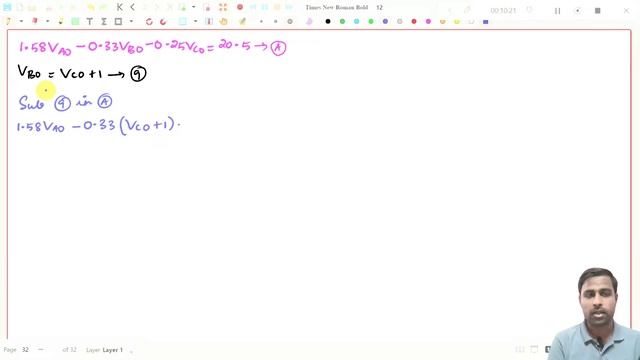The image size is (640, 360).
Task: Toggle presentation mode icon in status bar
Action: 534,349
